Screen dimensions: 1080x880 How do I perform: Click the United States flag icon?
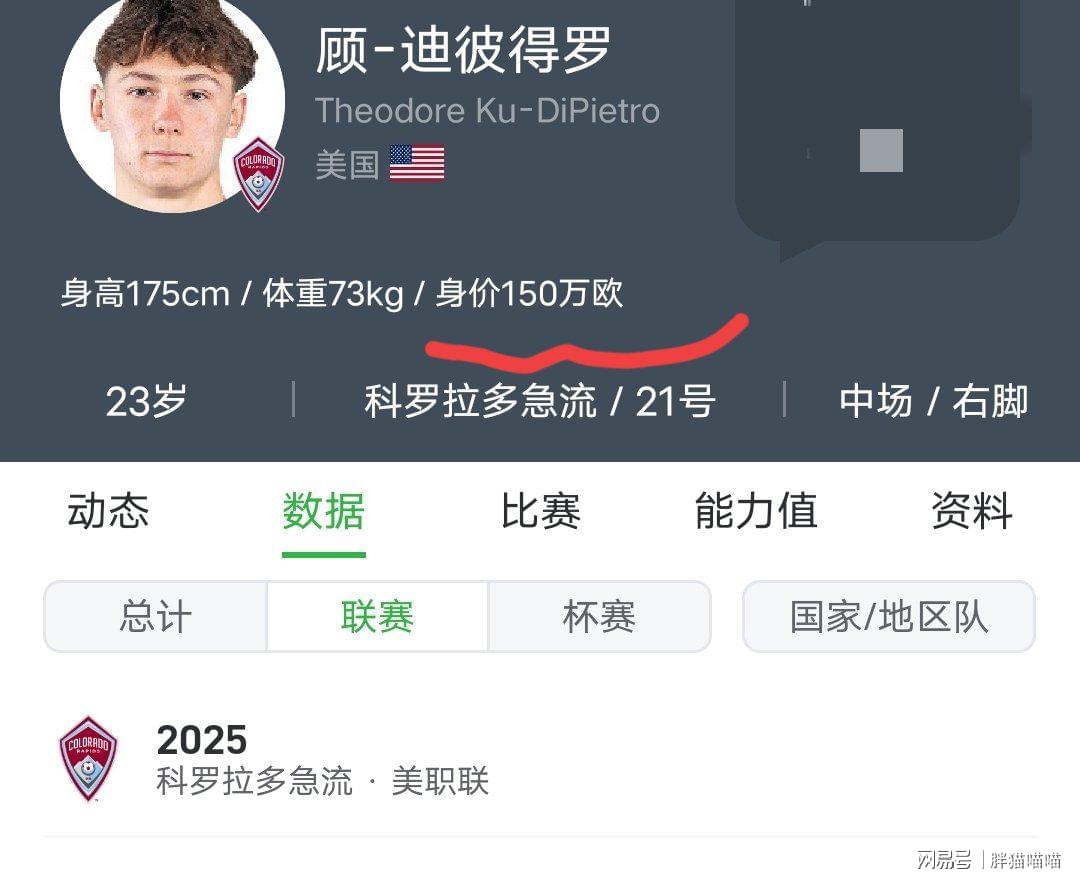click(417, 163)
